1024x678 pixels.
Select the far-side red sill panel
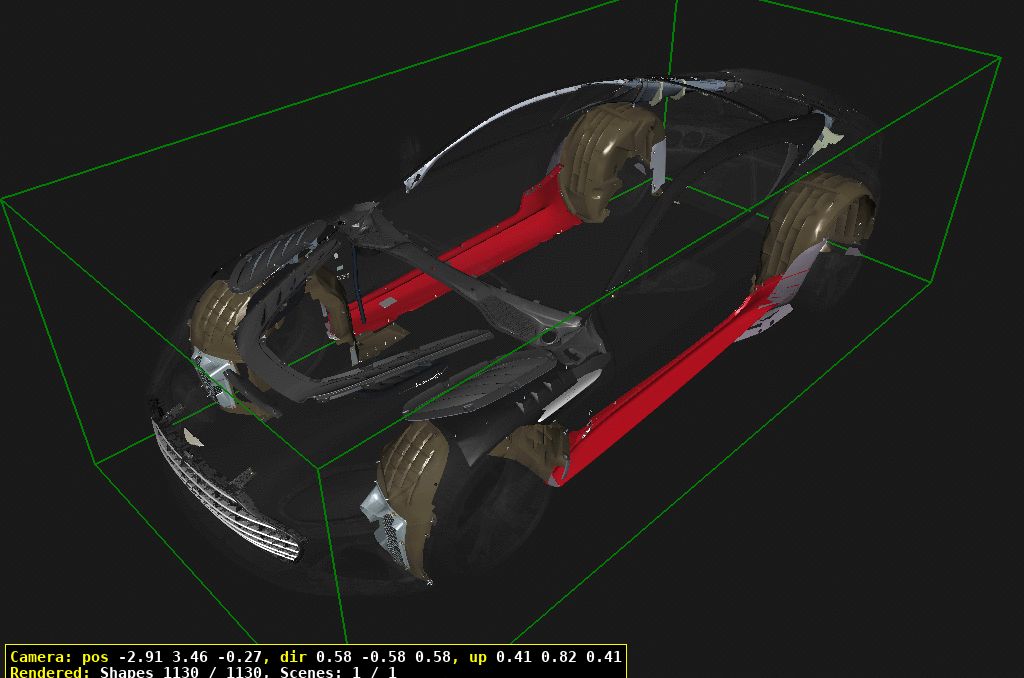pos(470,255)
